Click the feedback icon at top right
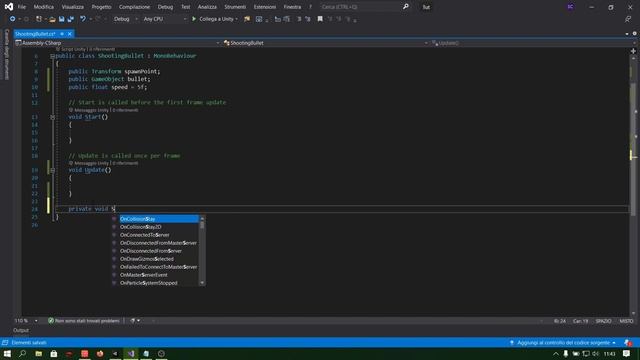This screenshot has height=360, width=640. click(x=628, y=19)
